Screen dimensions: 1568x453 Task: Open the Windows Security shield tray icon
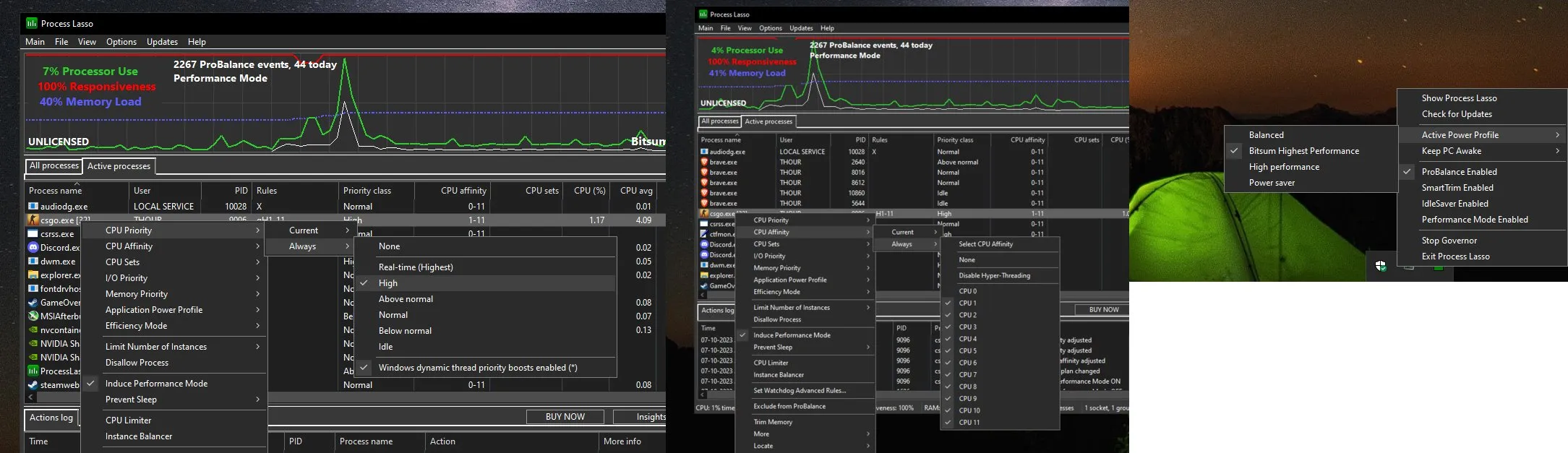(1381, 266)
